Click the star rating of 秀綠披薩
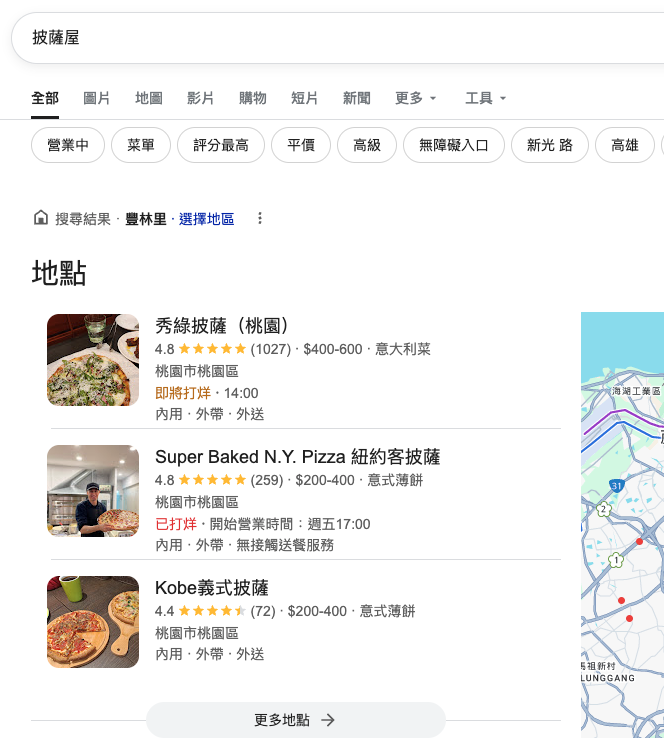 point(212,349)
